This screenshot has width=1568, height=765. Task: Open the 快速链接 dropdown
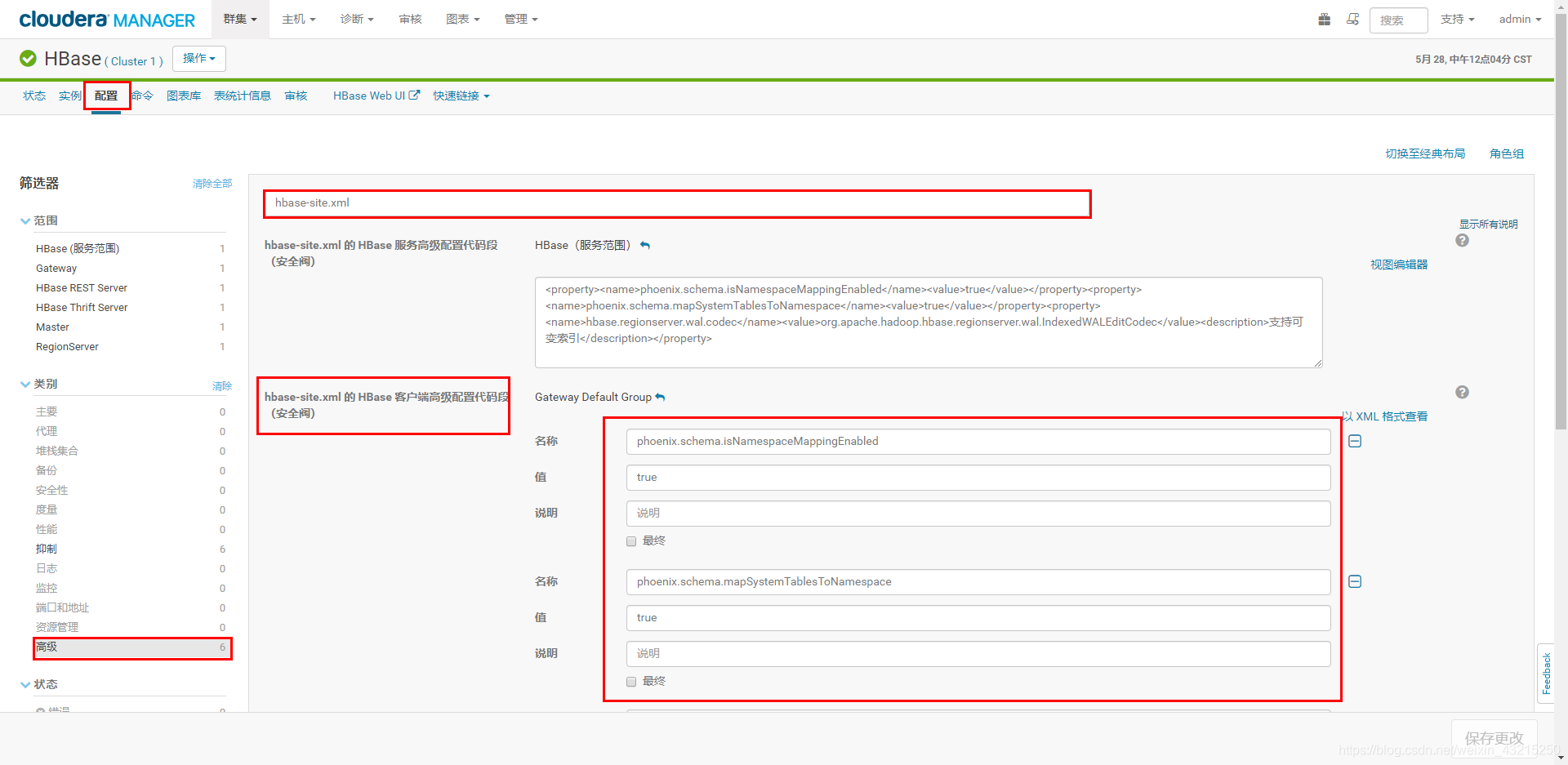point(461,96)
